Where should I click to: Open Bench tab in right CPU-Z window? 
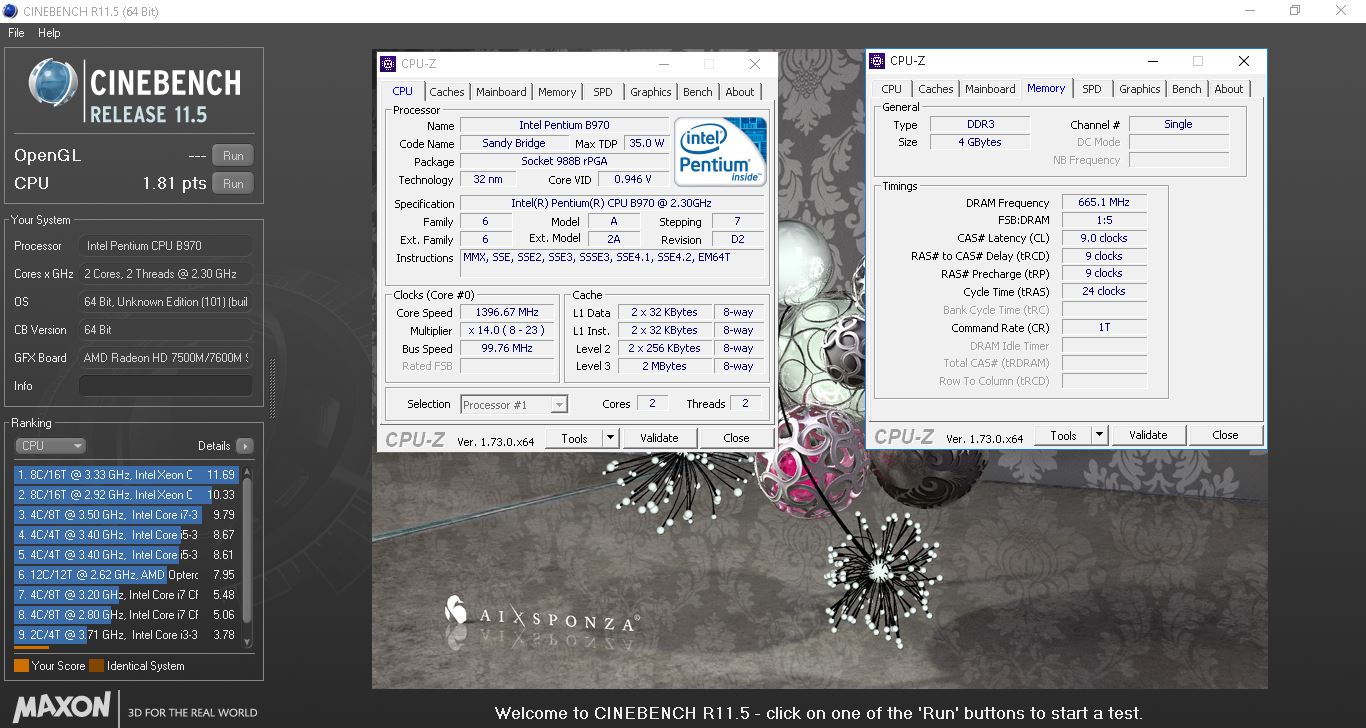(1187, 90)
